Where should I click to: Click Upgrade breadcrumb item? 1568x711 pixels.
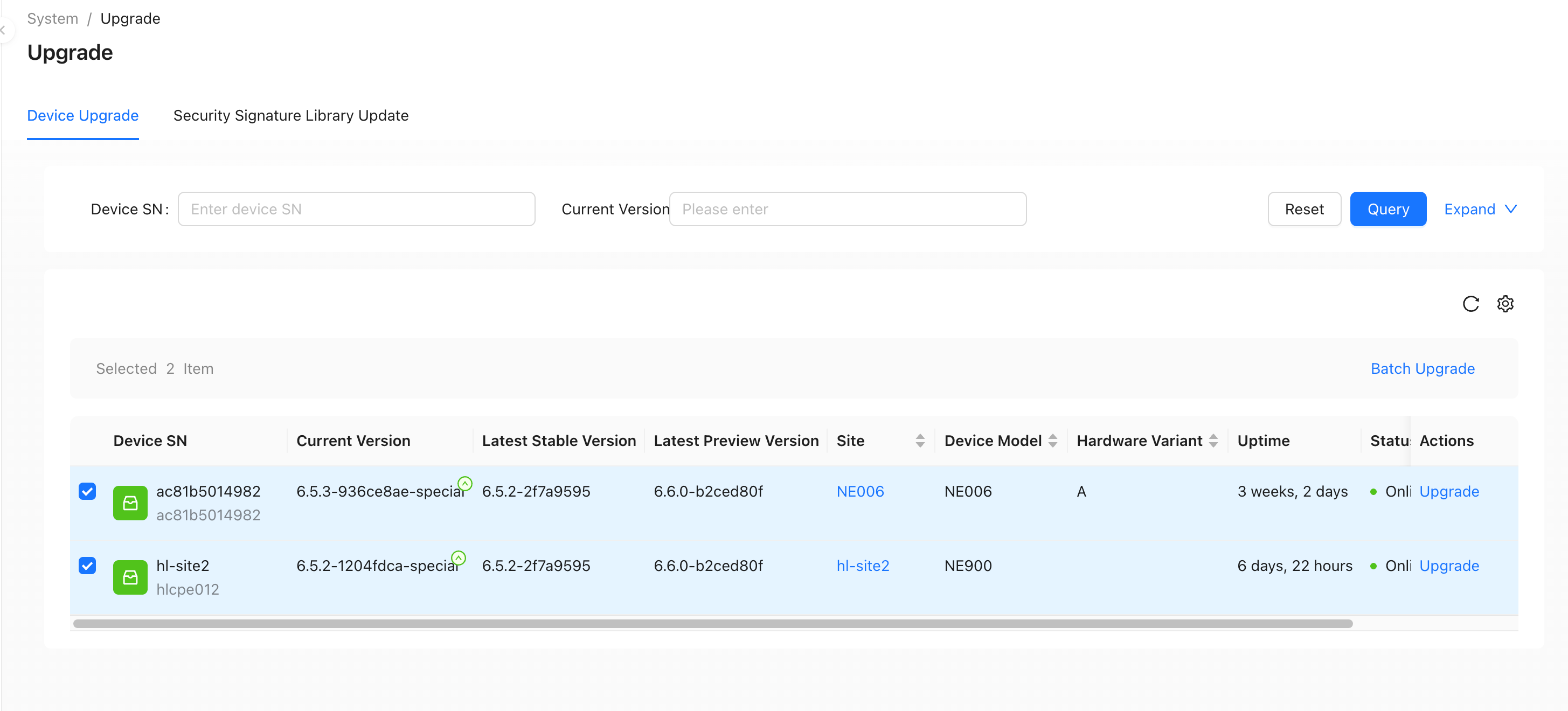pyautogui.click(x=130, y=18)
